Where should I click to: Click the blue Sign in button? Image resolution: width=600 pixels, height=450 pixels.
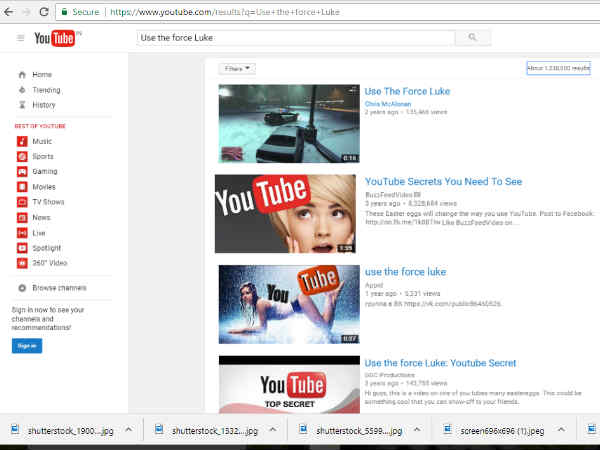(x=27, y=346)
